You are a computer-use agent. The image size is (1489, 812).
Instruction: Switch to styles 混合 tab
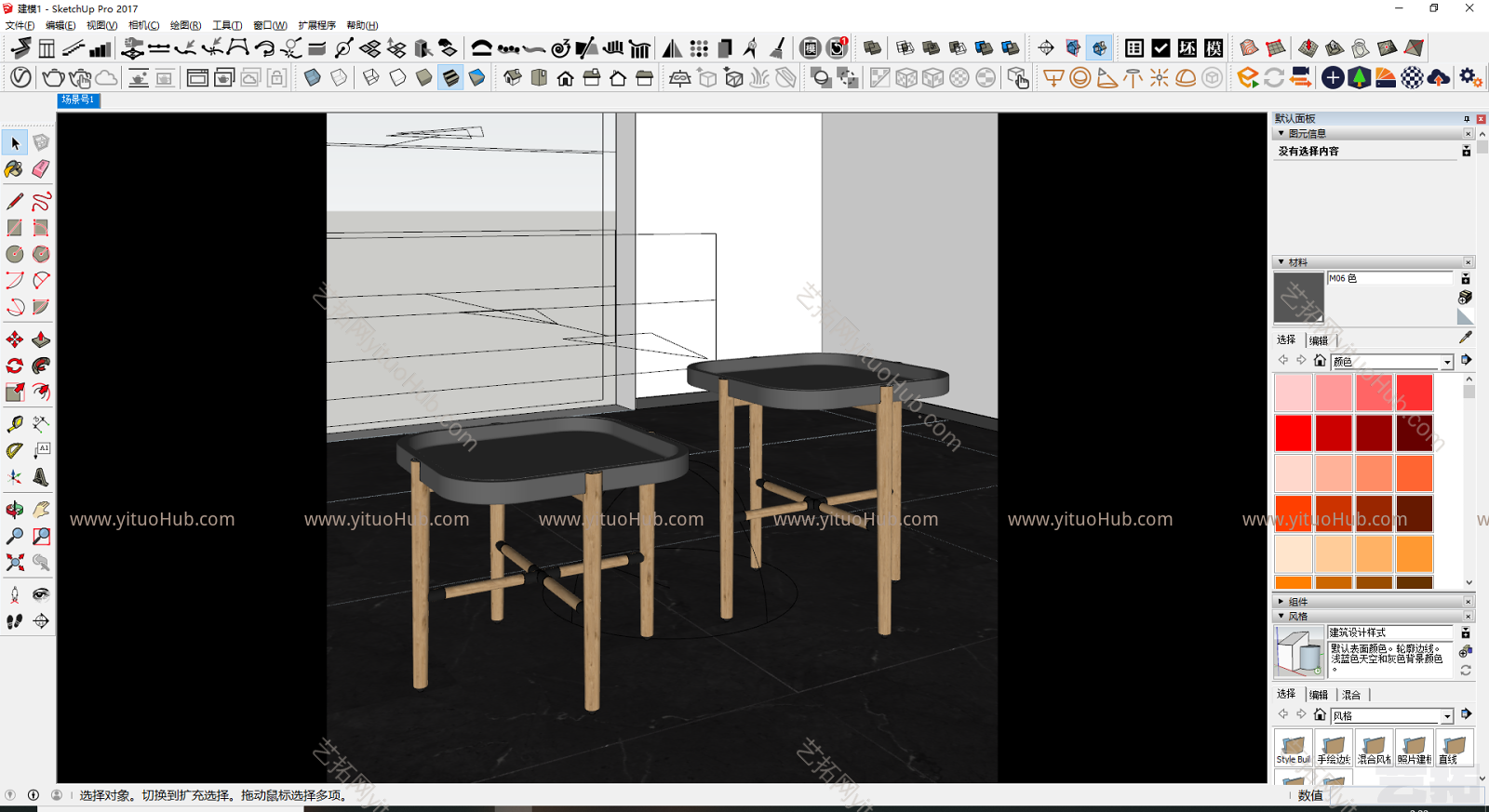coord(1351,695)
